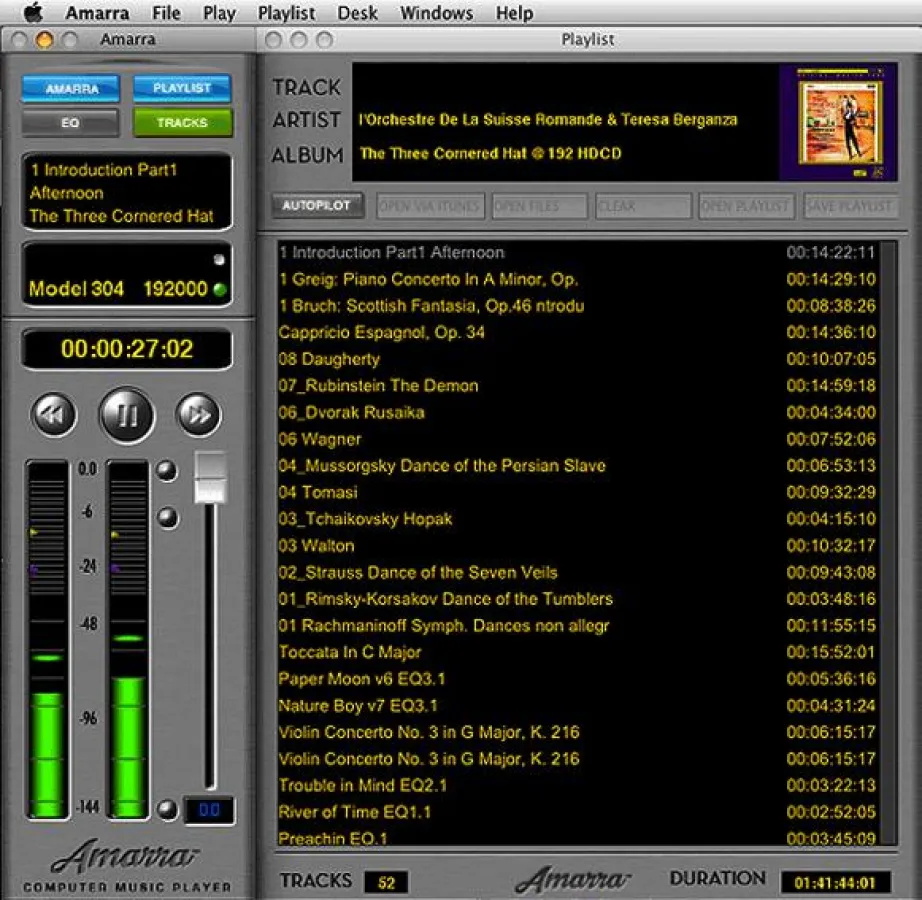The width and height of the screenshot is (922, 900).
Task: Click the top round knob beside meters
Action: (x=167, y=470)
